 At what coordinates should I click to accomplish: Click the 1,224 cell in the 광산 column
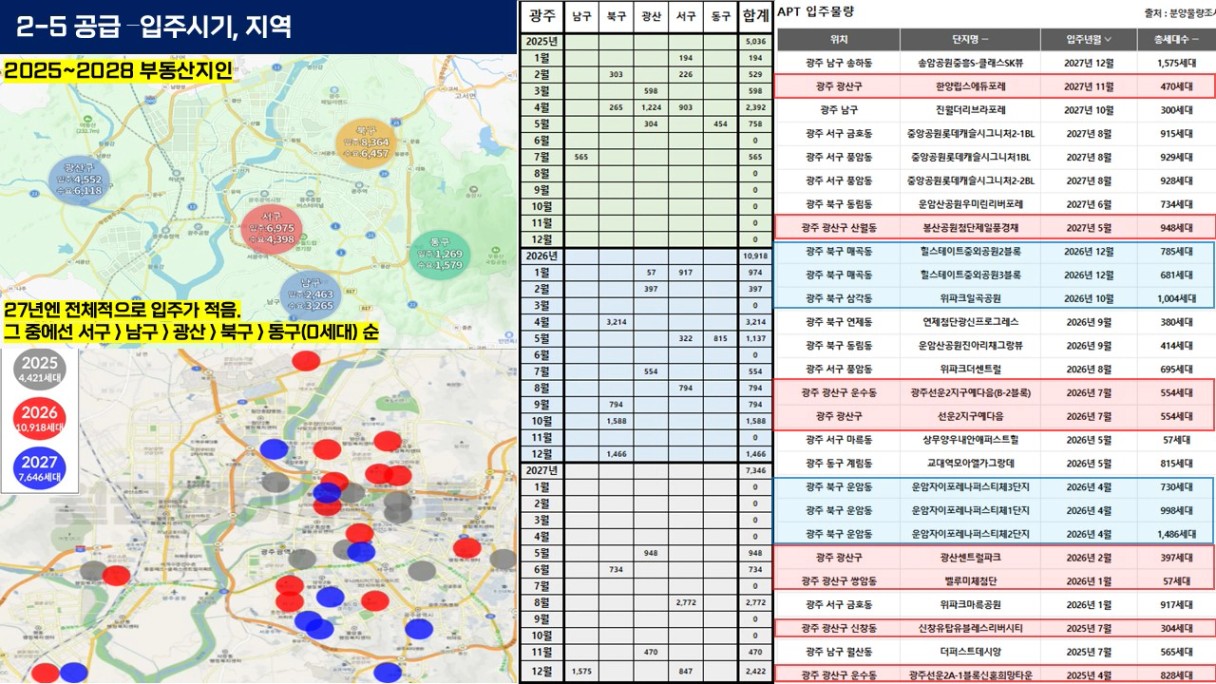pos(651,108)
